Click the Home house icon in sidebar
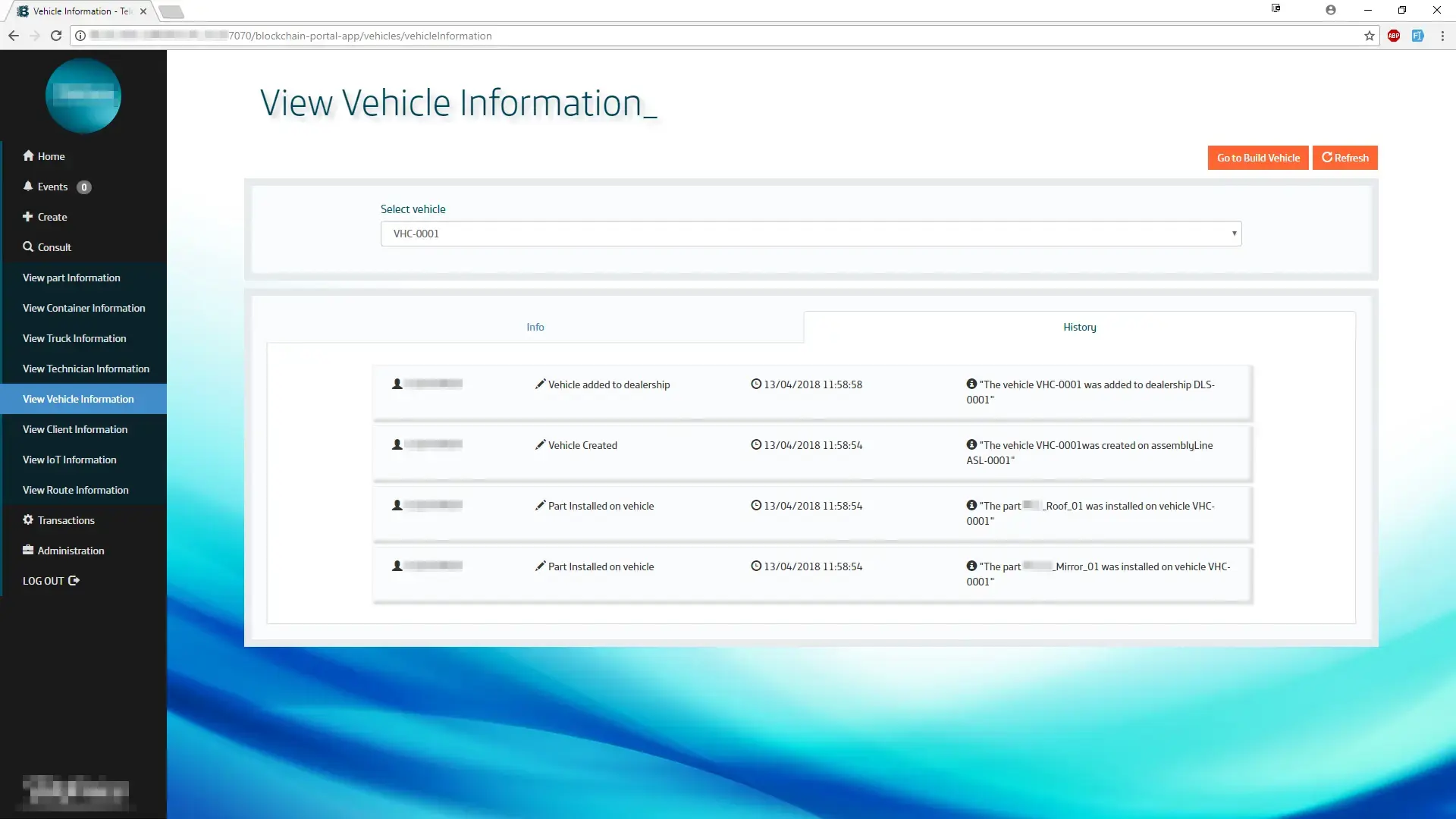The width and height of the screenshot is (1456, 819). point(28,155)
